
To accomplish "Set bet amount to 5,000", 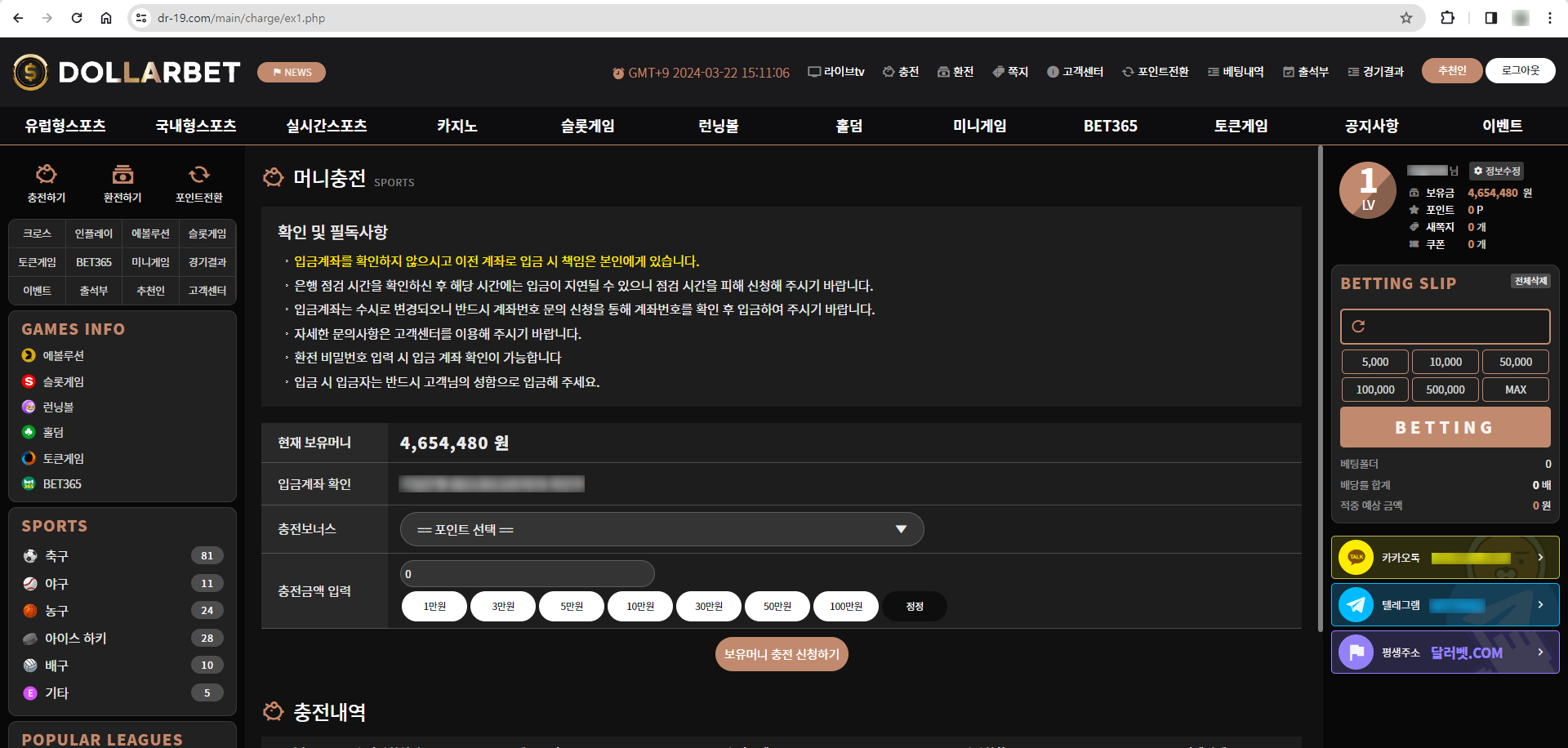I will 1375,362.
